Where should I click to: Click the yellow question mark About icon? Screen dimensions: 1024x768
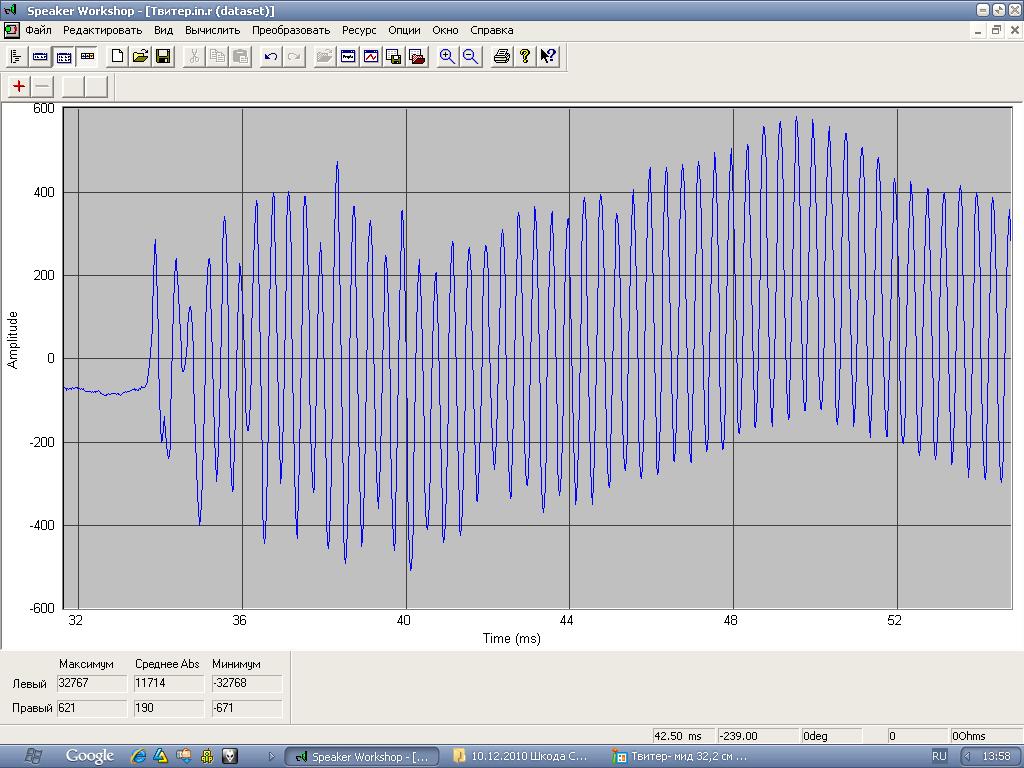(x=524, y=57)
